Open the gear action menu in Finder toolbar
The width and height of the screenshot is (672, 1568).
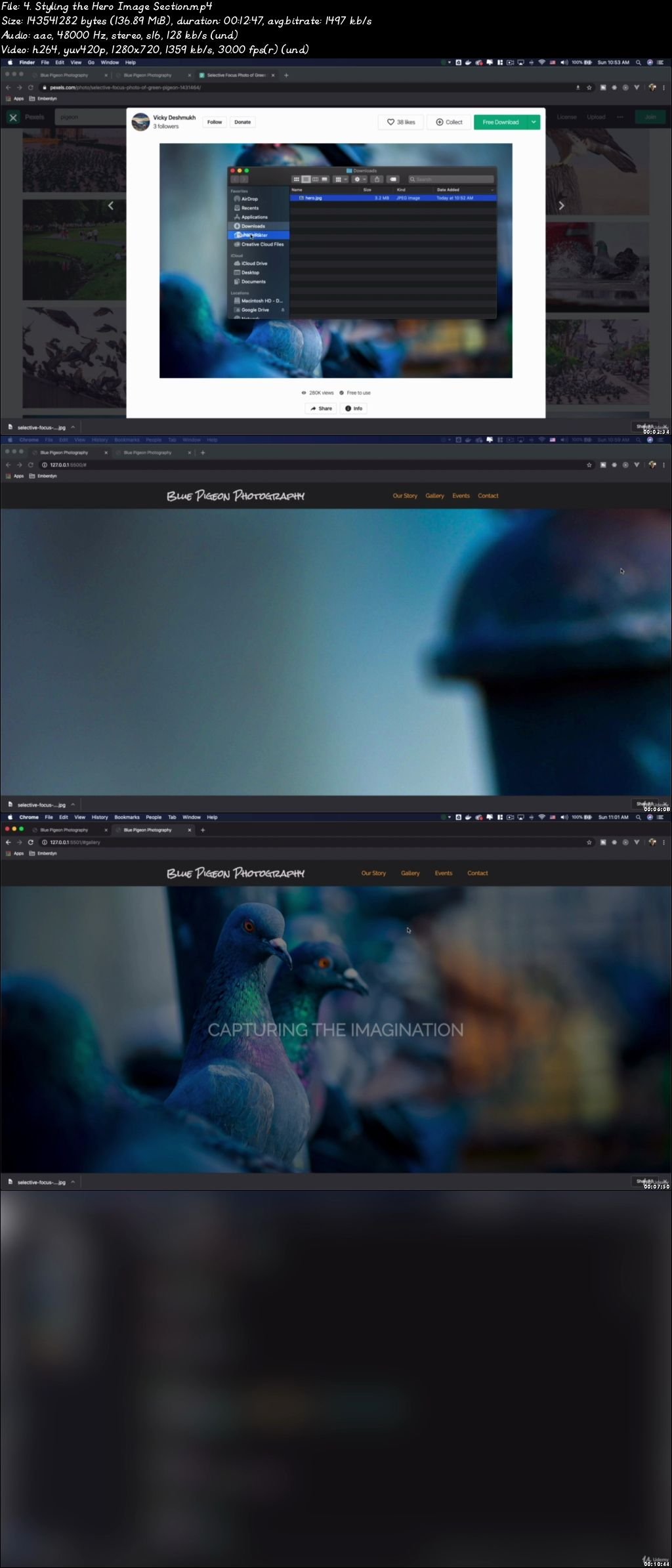pos(360,179)
